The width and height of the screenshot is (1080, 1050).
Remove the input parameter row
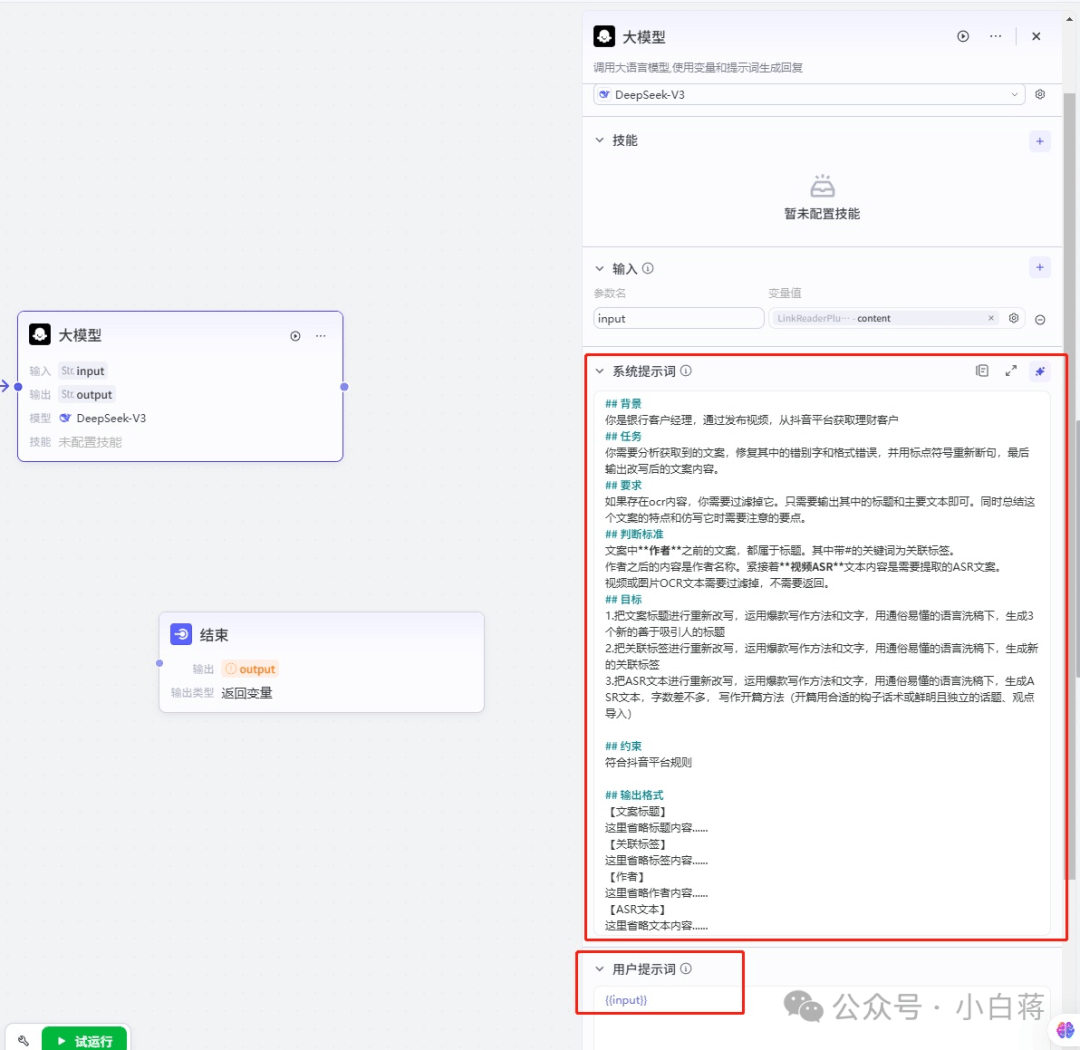(x=1040, y=319)
